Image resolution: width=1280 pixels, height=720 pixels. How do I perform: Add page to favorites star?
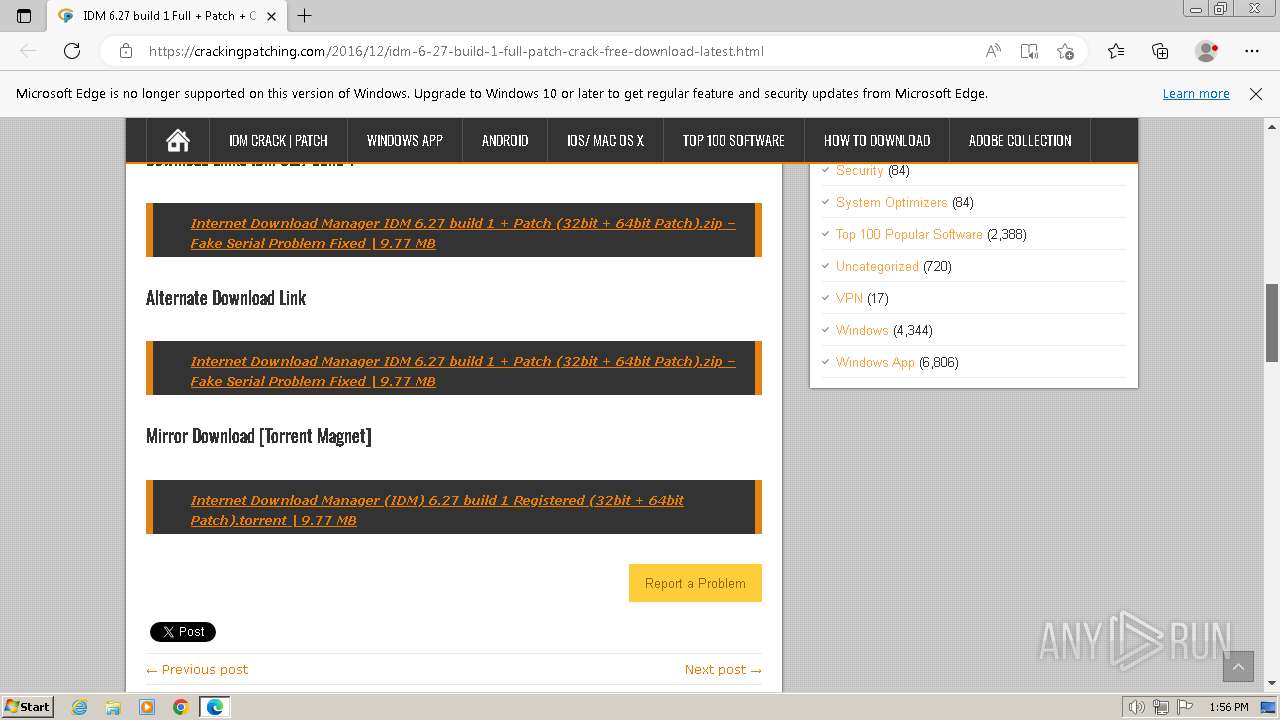pos(1065,51)
